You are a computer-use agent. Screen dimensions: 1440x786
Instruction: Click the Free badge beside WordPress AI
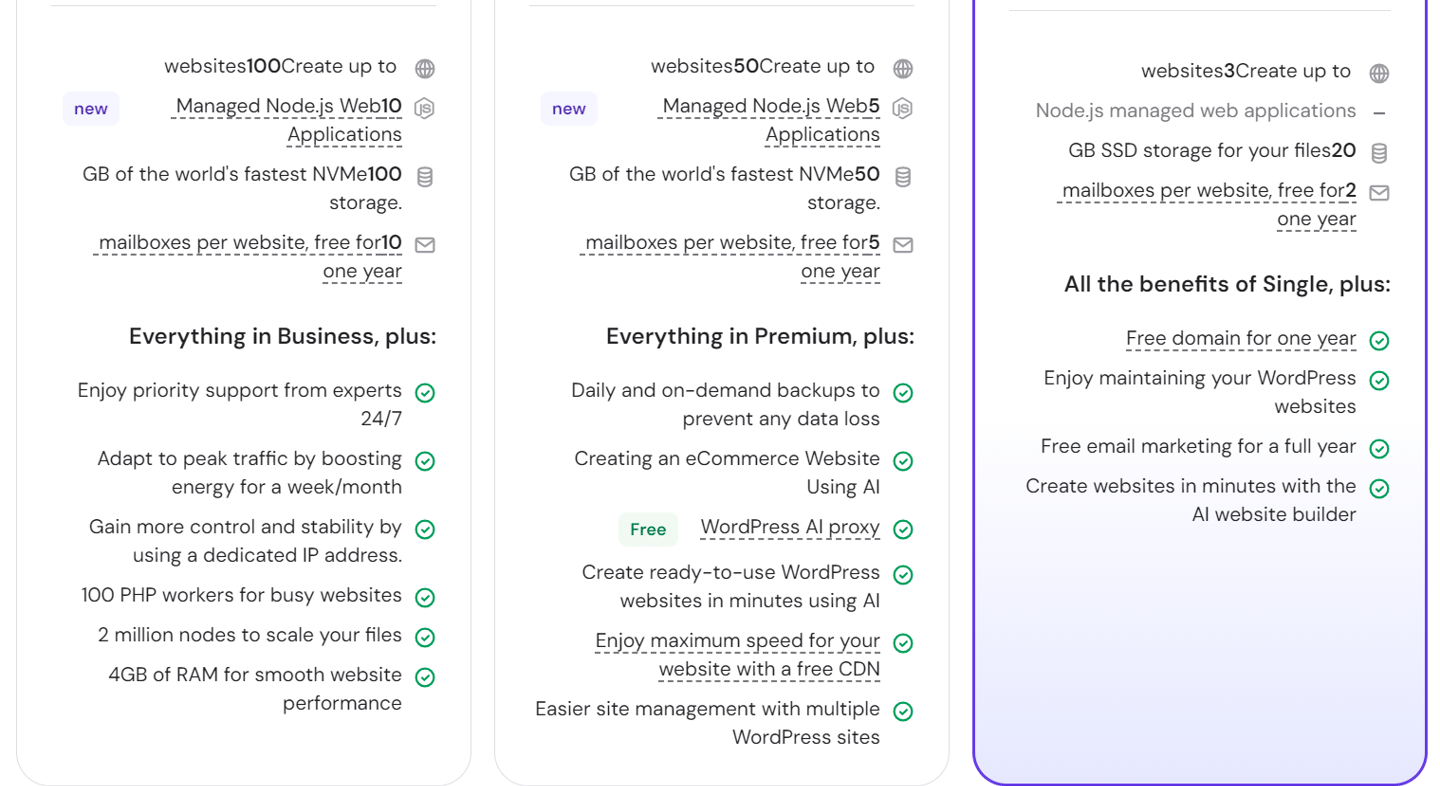[x=648, y=529]
